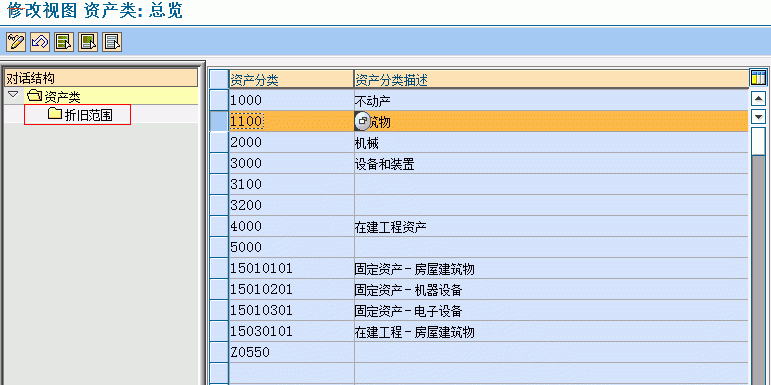Click description cell 机械
The image size is (771, 385).
pyautogui.click(x=551, y=143)
